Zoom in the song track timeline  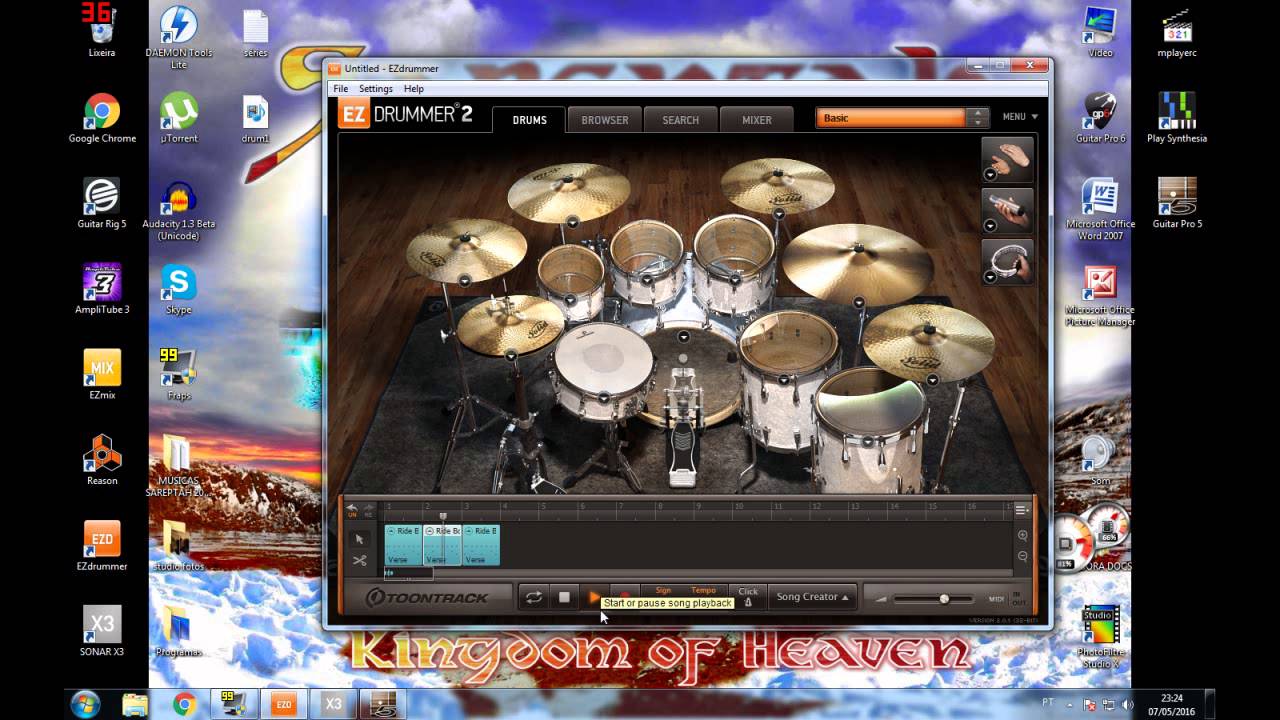pos(1022,536)
